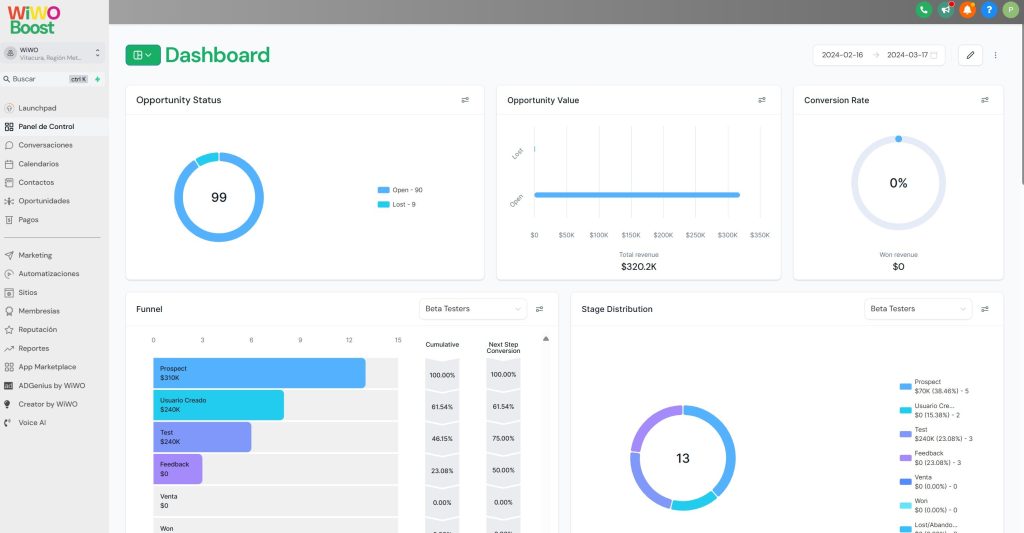Open the orange notifications bell
The image size is (1024, 533).
[x=967, y=10]
